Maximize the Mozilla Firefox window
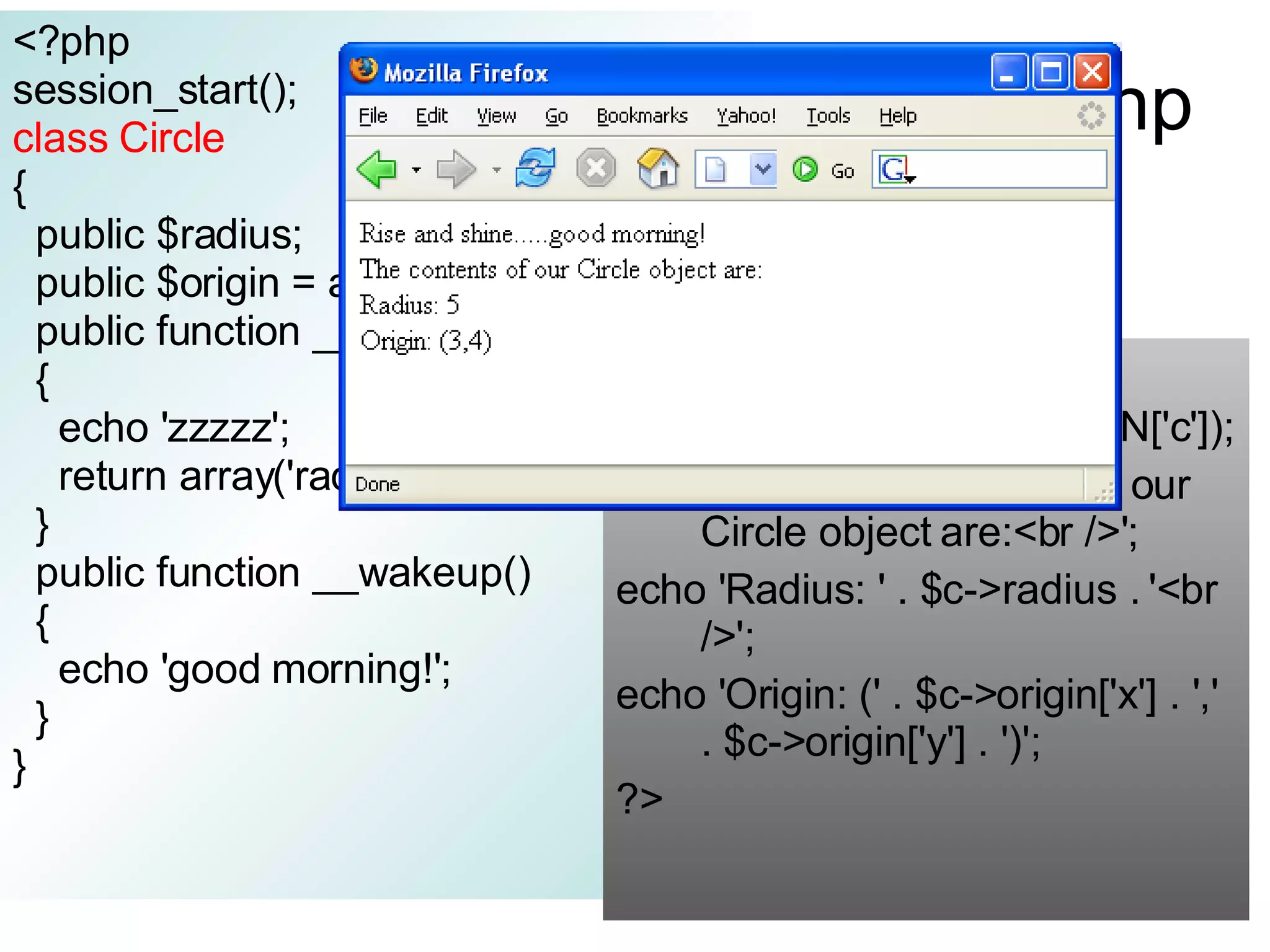Screen dimensions: 1270x952 click(1050, 72)
